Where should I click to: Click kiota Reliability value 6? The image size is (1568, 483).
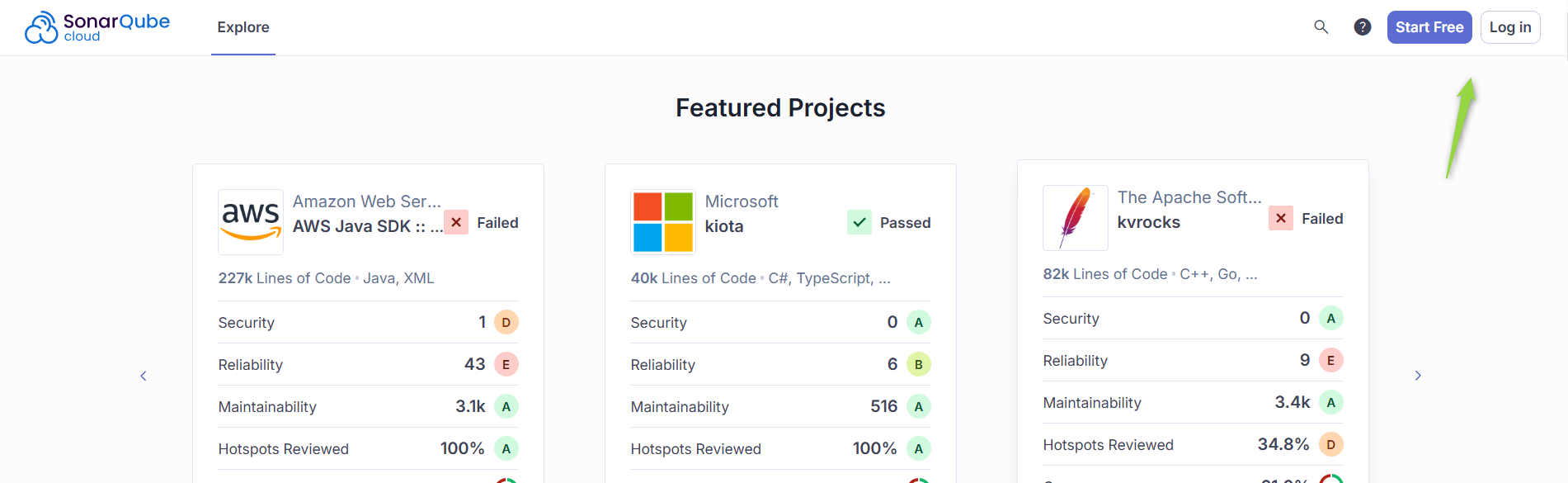click(x=892, y=364)
